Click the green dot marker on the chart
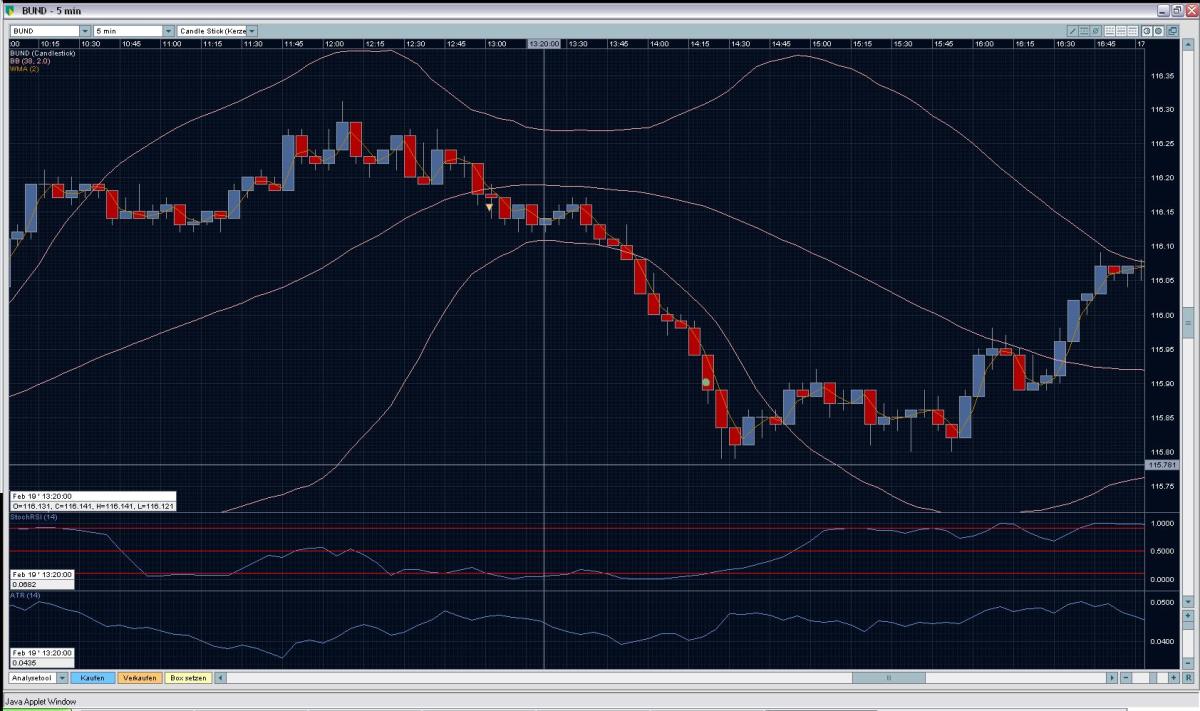 coord(706,382)
